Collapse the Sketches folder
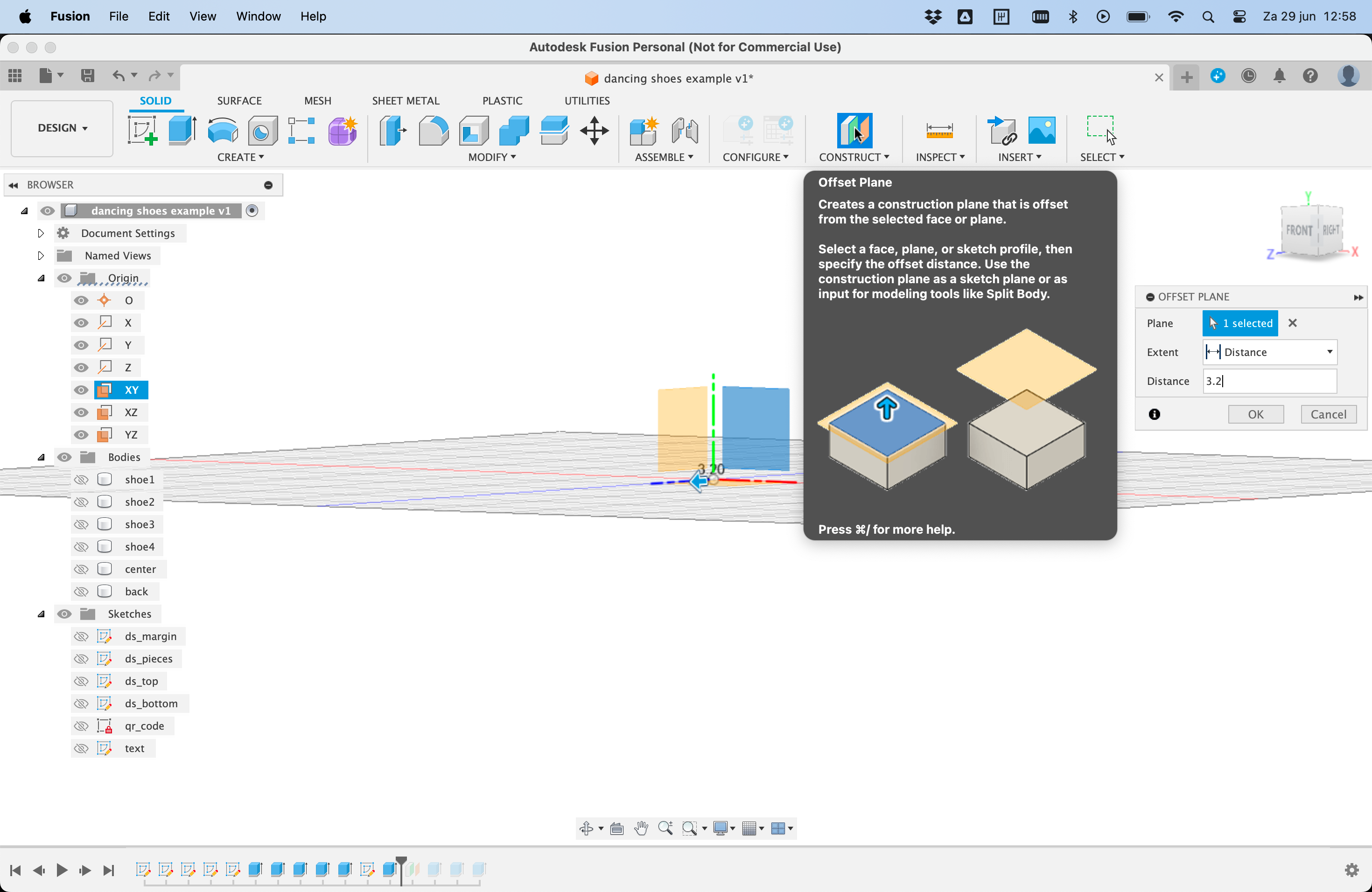 click(x=41, y=614)
